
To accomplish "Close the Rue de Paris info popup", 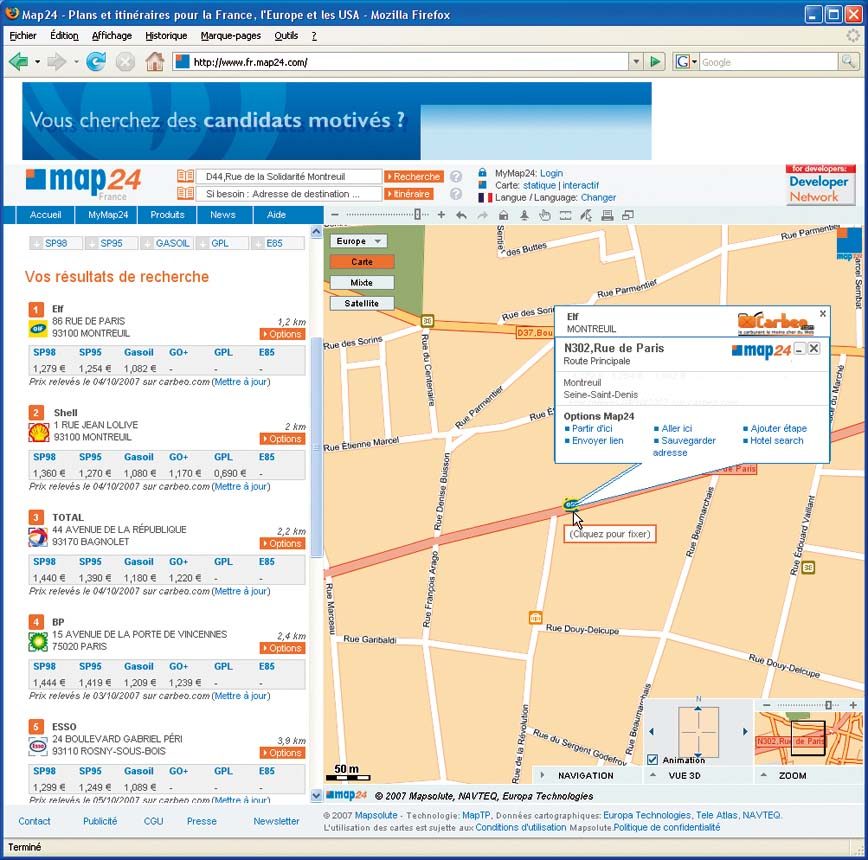I will (814, 349).
